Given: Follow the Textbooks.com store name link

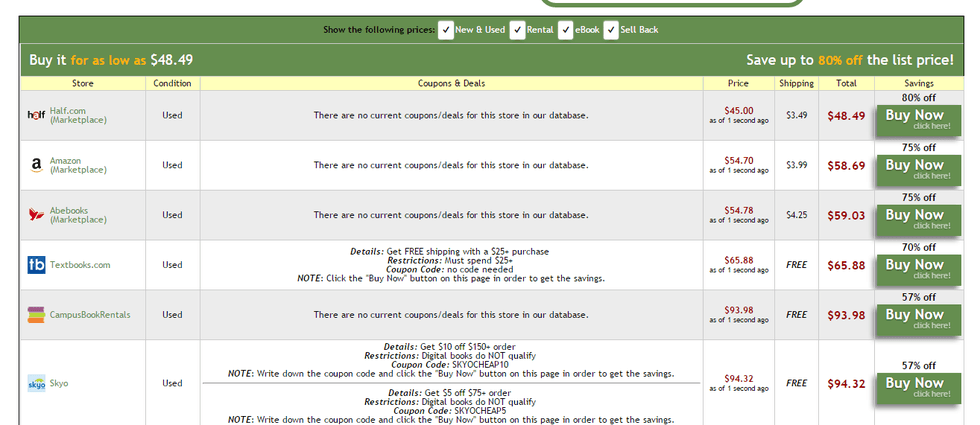Looking at the screenshot, I should coord(80,265).
